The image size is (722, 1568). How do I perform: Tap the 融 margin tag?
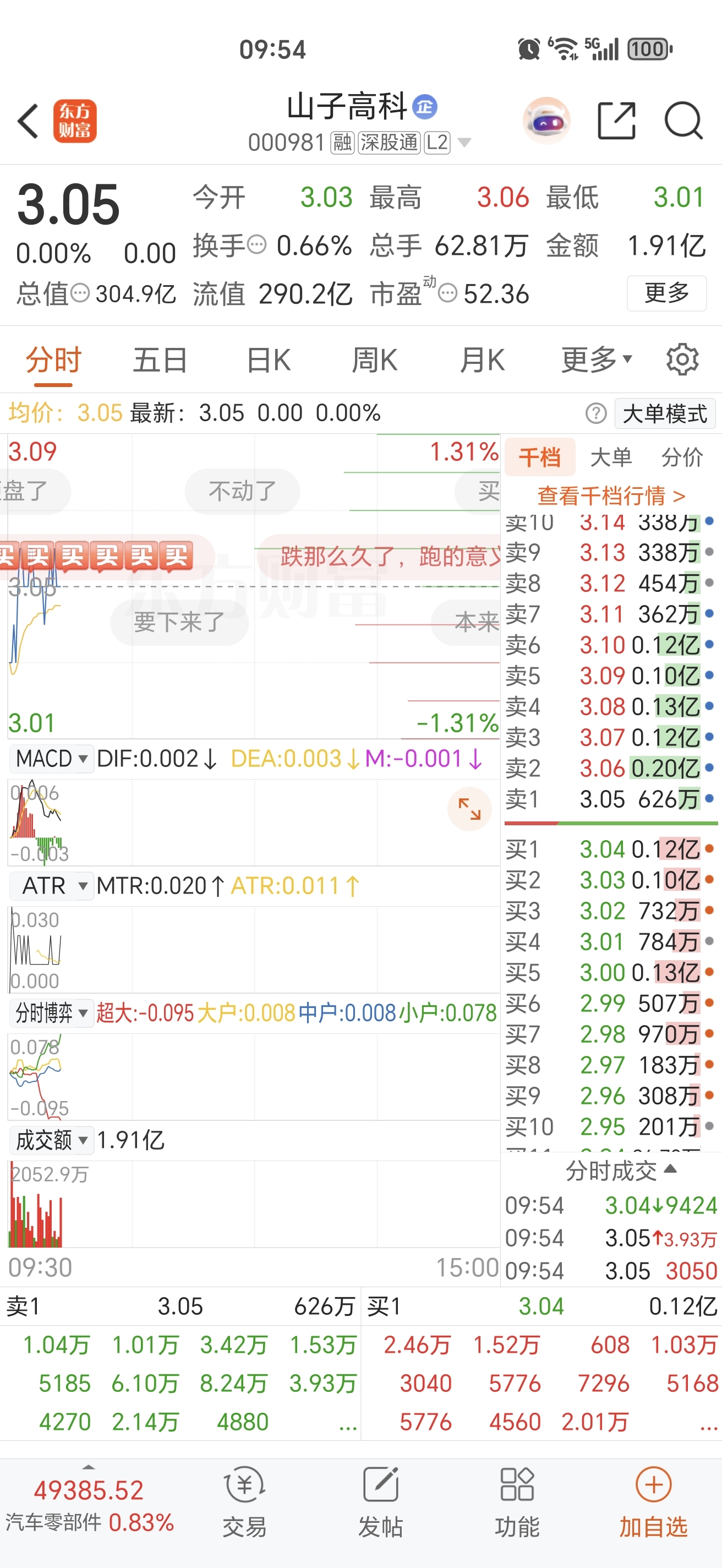pos(342,143)
